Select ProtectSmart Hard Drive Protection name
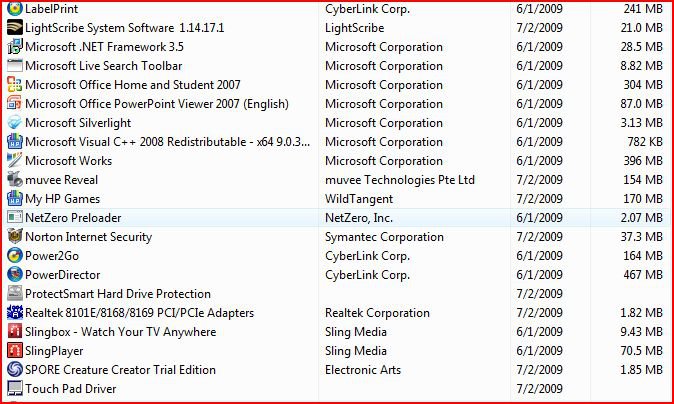Screen dimensions: 674x404 coord(118,294)
